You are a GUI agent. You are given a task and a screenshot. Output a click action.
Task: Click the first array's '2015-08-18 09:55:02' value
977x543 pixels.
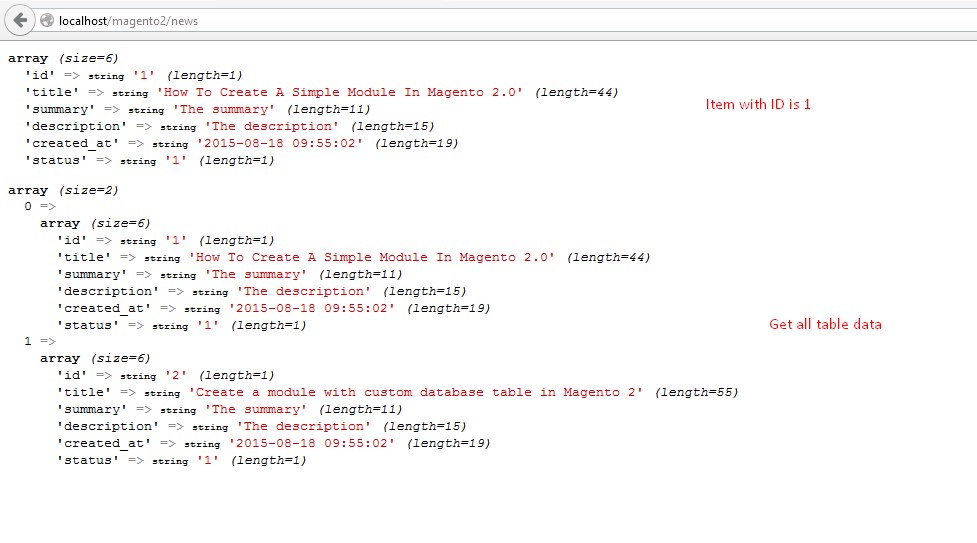coord(280,143)
